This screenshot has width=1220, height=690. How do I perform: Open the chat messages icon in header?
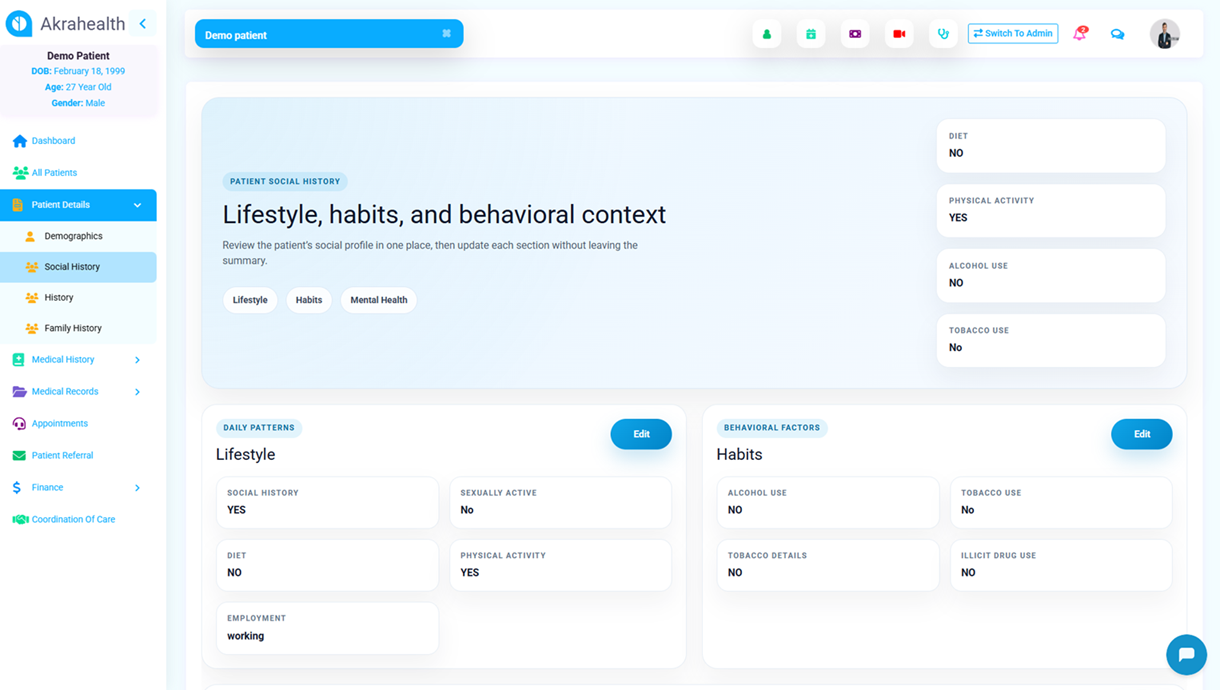1117,34
